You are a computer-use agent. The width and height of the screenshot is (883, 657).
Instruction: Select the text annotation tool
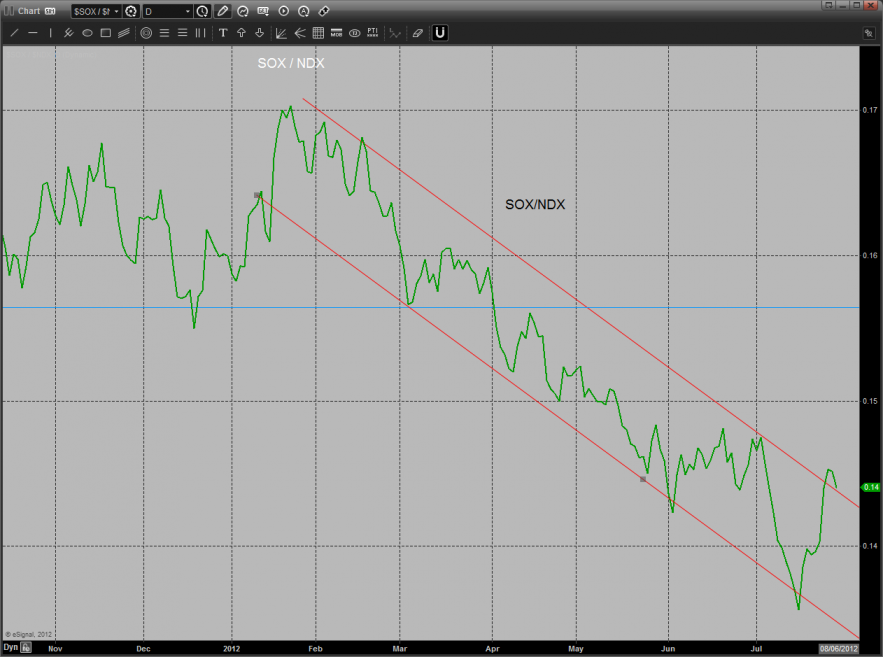coord(223,33)
